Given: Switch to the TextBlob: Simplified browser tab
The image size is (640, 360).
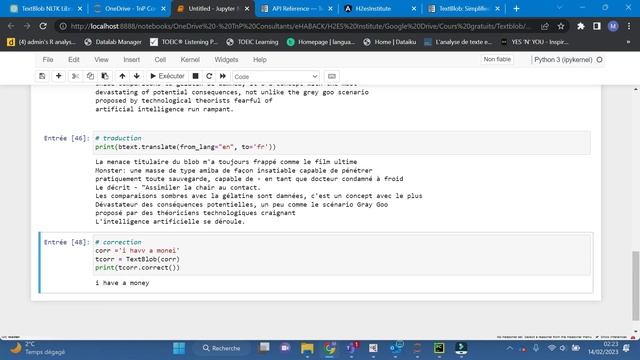Looking at the screenshot, I should [464, 9].
